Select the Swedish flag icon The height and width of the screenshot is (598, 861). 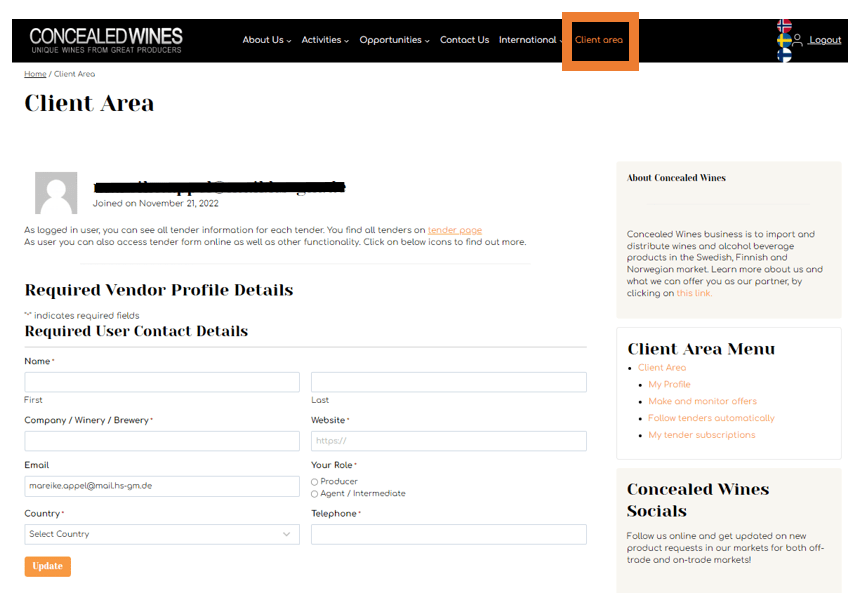pyautogui.click(x=784, y=40)
